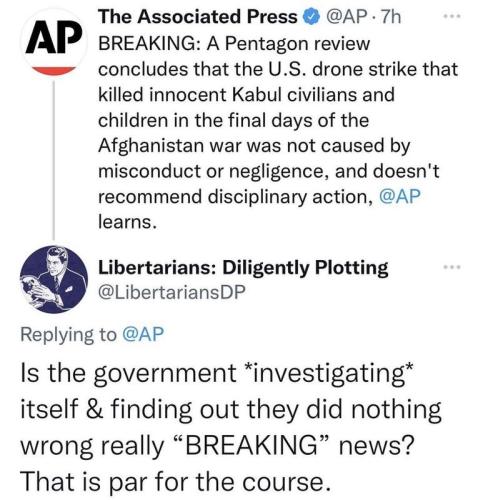The height and width of the screenshot is (500, 483).
Task: Click the reply text about government investigating itself
Action: point(231,427)
